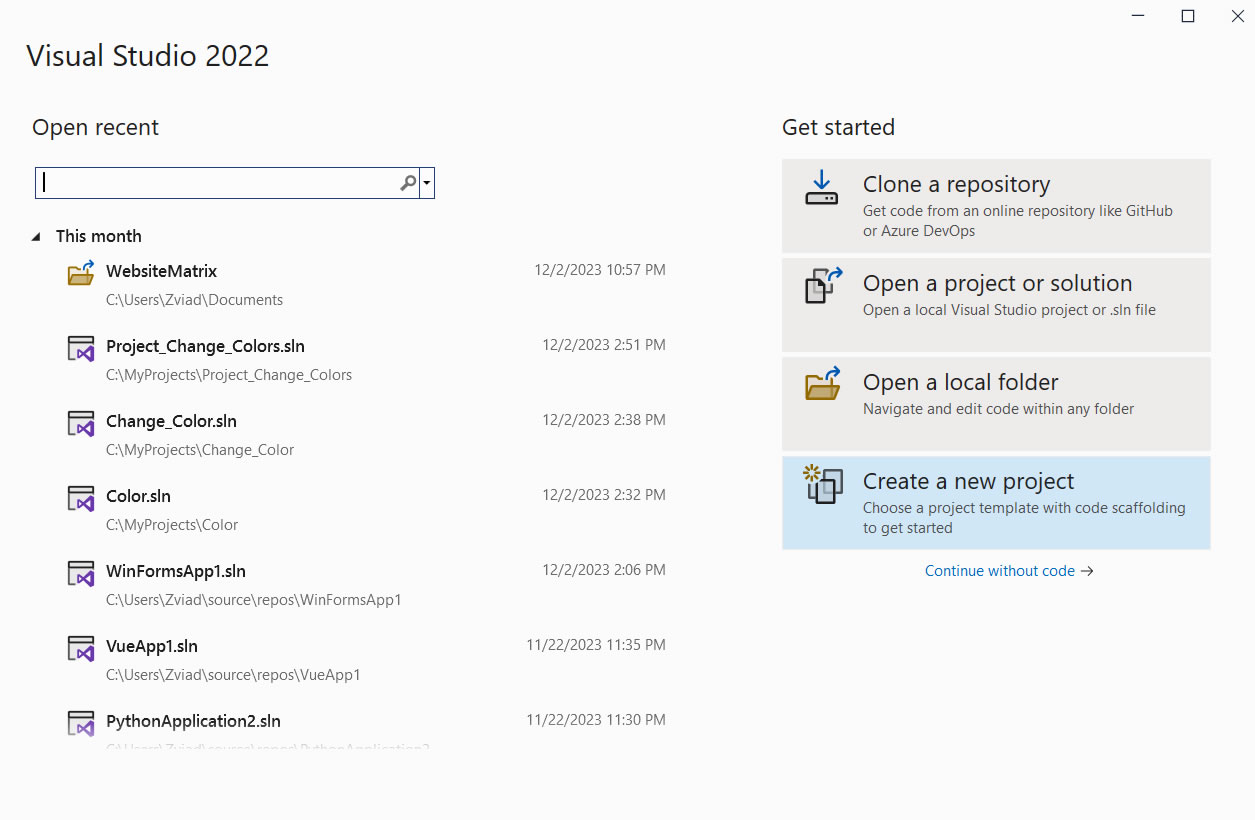Viewport: 1255px width, 820px height.
Task: Collapse the This month group
Action: pyautogui.click(x=37, y=237)
